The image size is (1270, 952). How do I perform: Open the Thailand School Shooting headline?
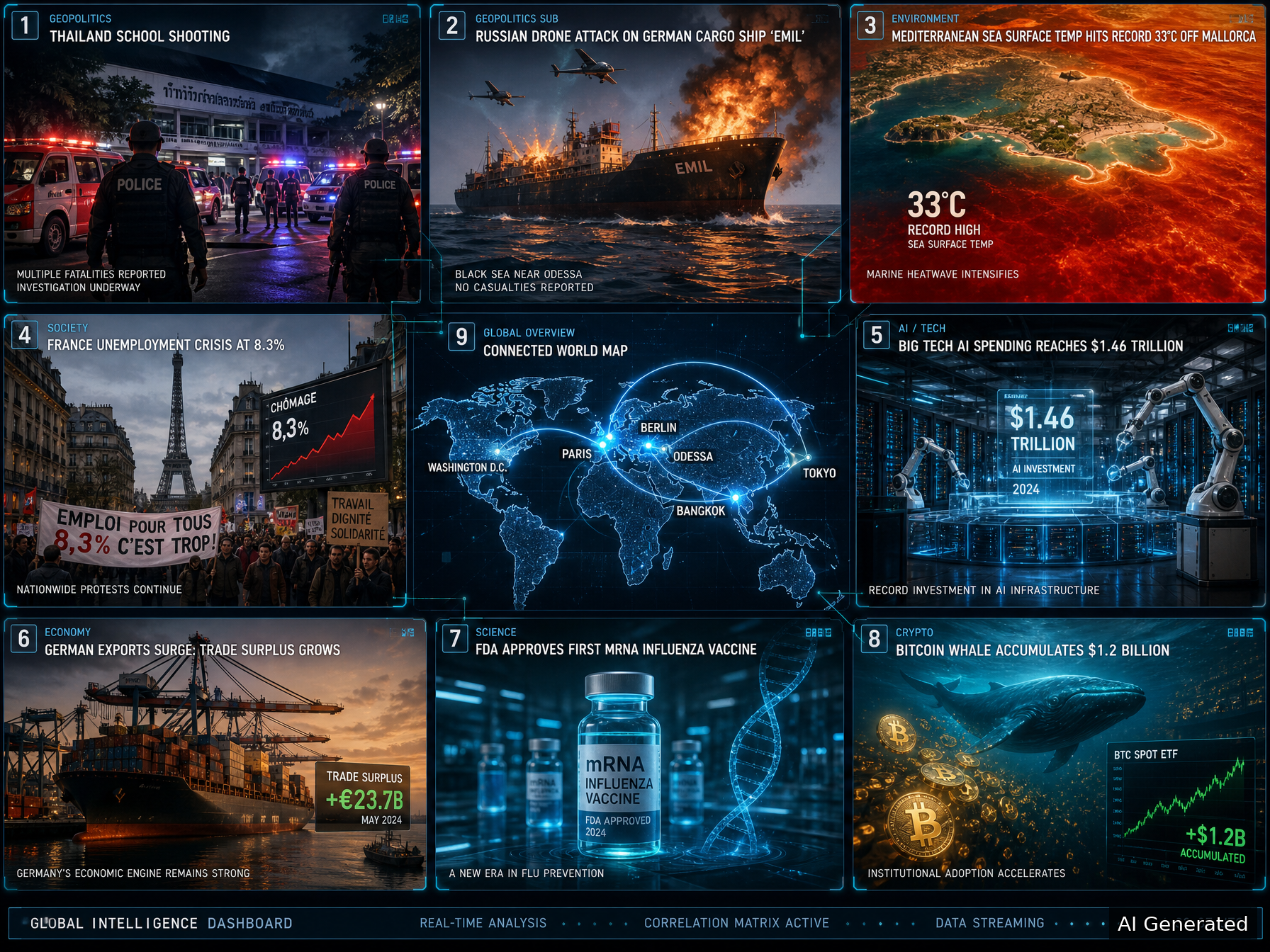click(x=140, y=36)
